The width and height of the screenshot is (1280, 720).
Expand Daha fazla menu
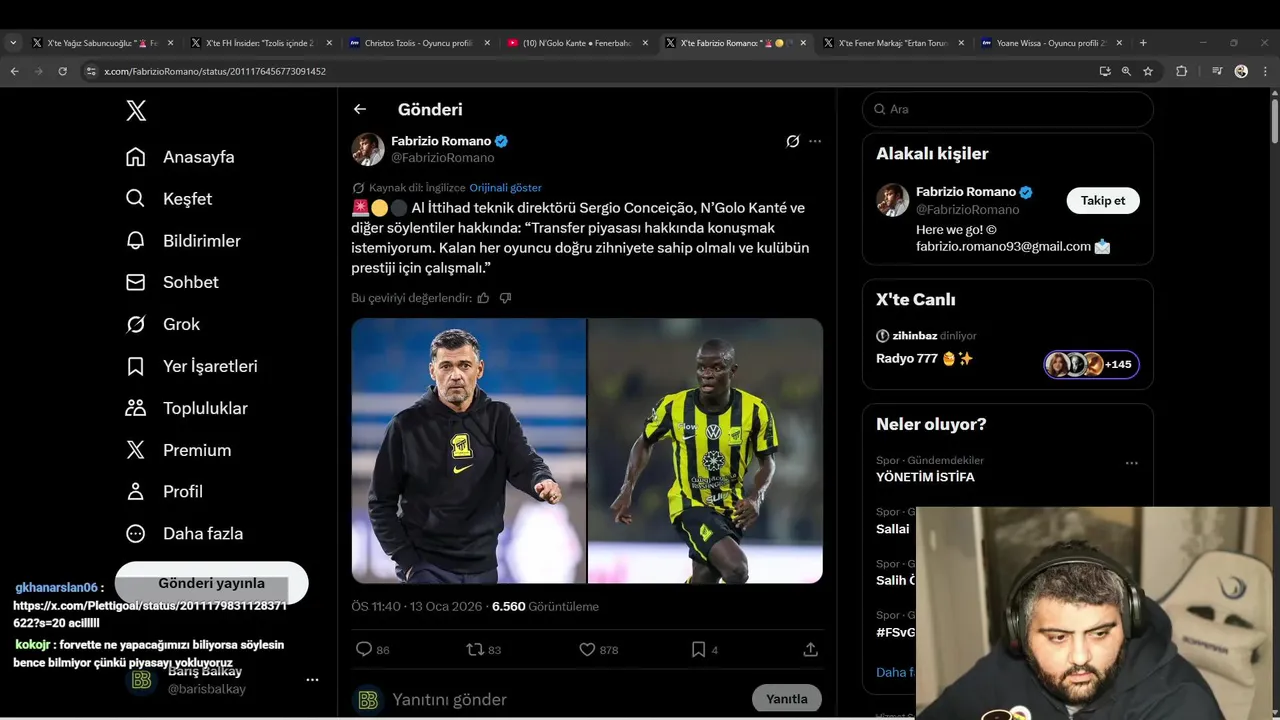coord(184,534)
